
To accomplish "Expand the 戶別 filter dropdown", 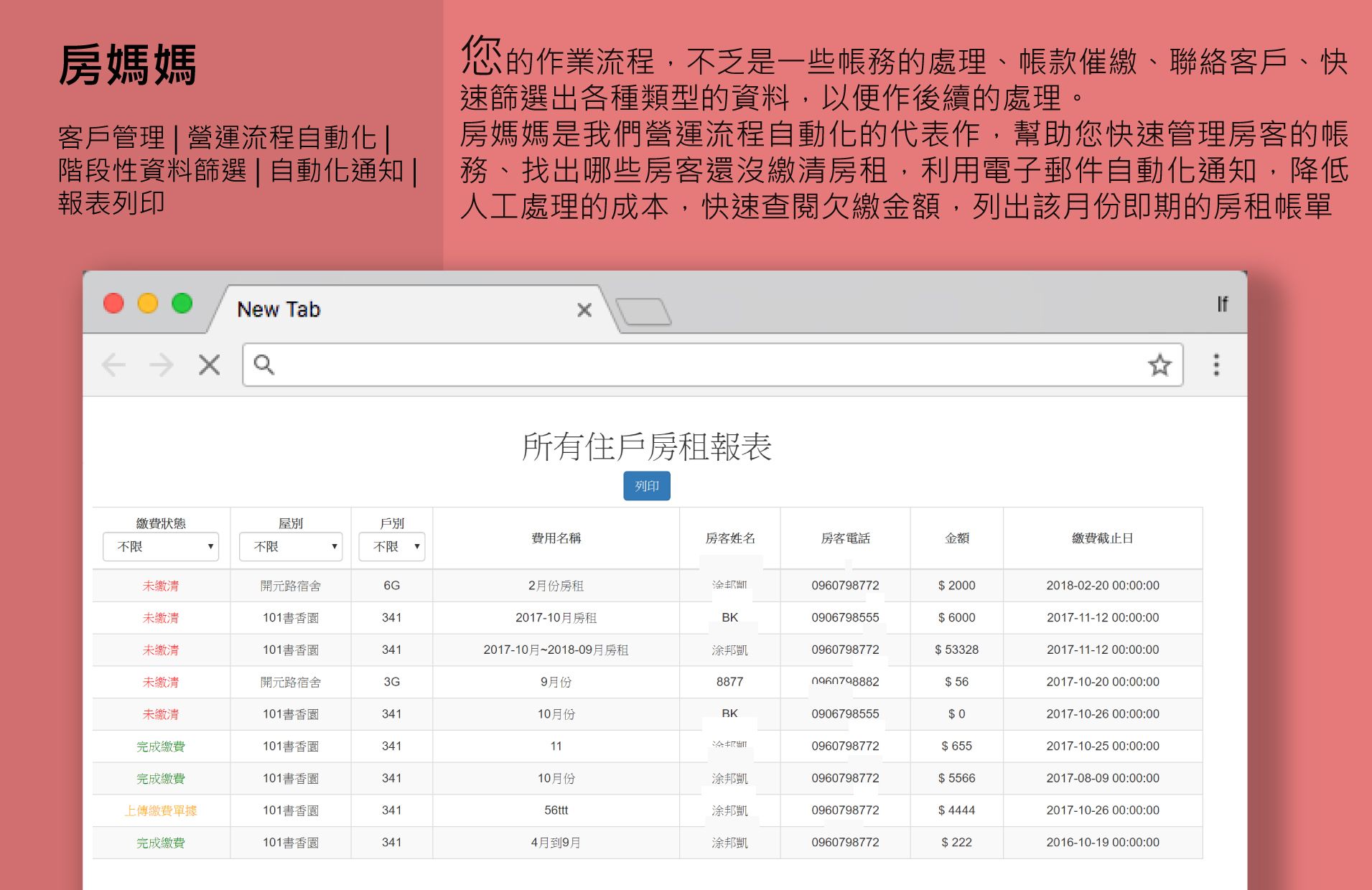I will [392, 547].
